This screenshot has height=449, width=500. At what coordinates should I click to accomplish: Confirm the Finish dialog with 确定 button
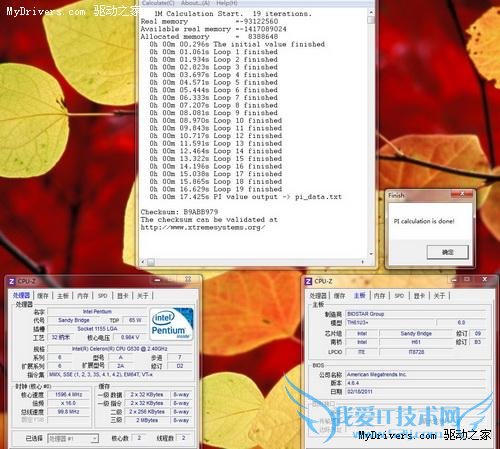coord(448,252)
